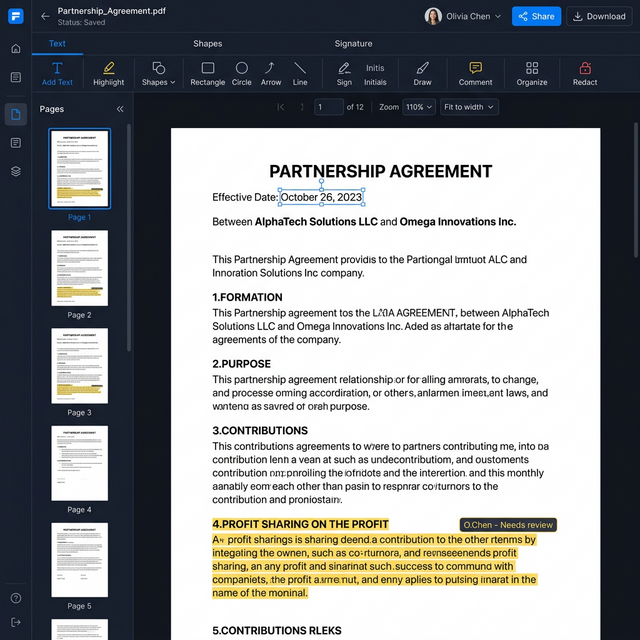Click the selected October 26, 2023 text box
The width and height of the screenshot is (640, 640).
point(321,197)
